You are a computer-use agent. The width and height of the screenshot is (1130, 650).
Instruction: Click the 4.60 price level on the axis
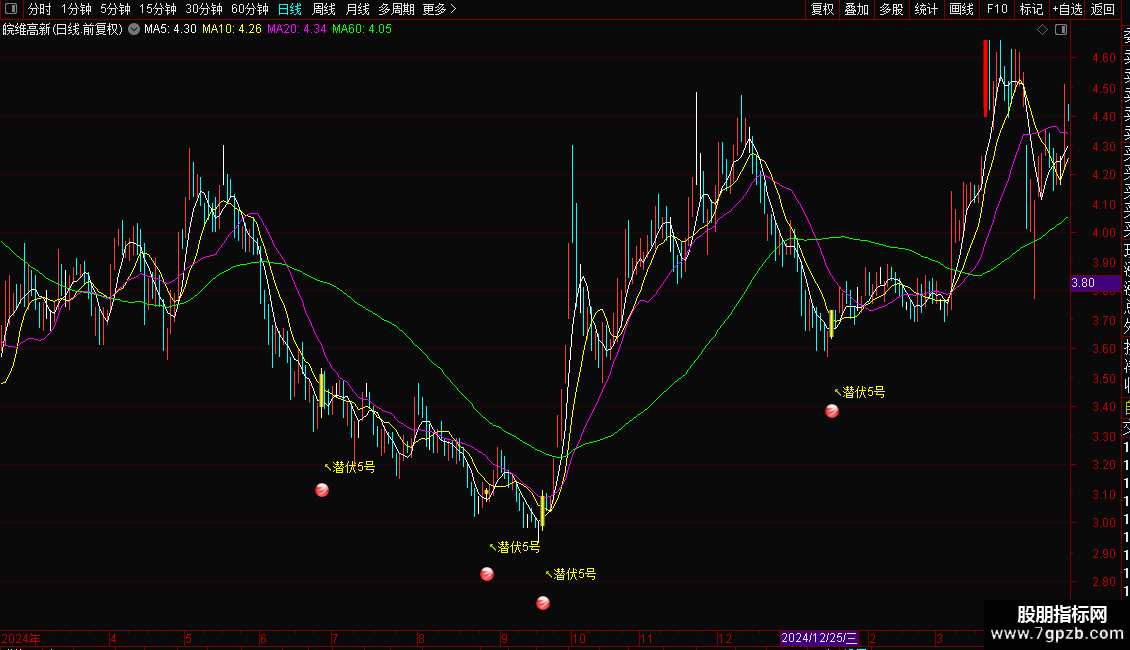[1103, 58]
